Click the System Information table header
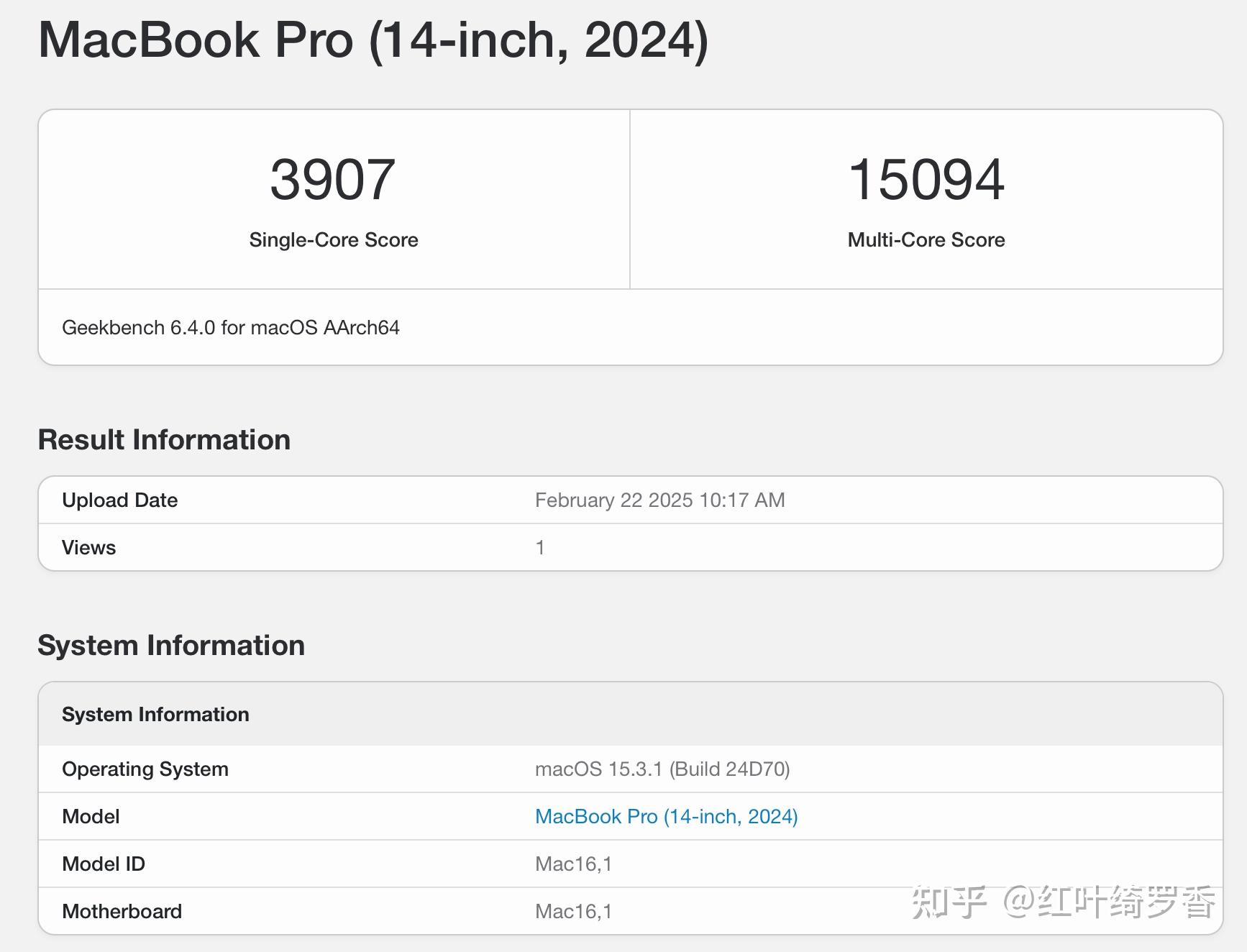The width and height of the screenshot is (1247, 952). click(155, 714)
